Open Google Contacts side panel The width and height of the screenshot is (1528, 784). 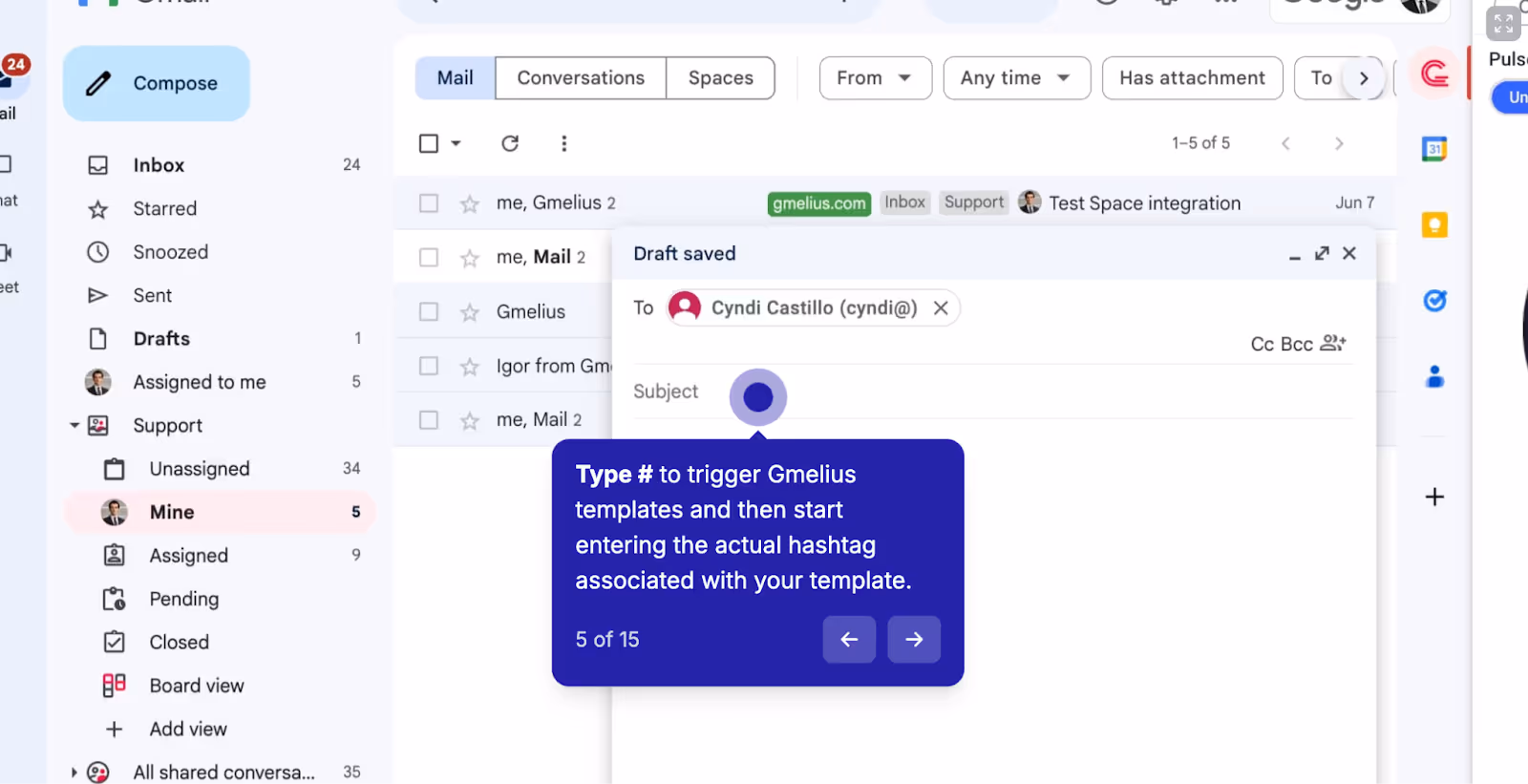[1434, 377]
